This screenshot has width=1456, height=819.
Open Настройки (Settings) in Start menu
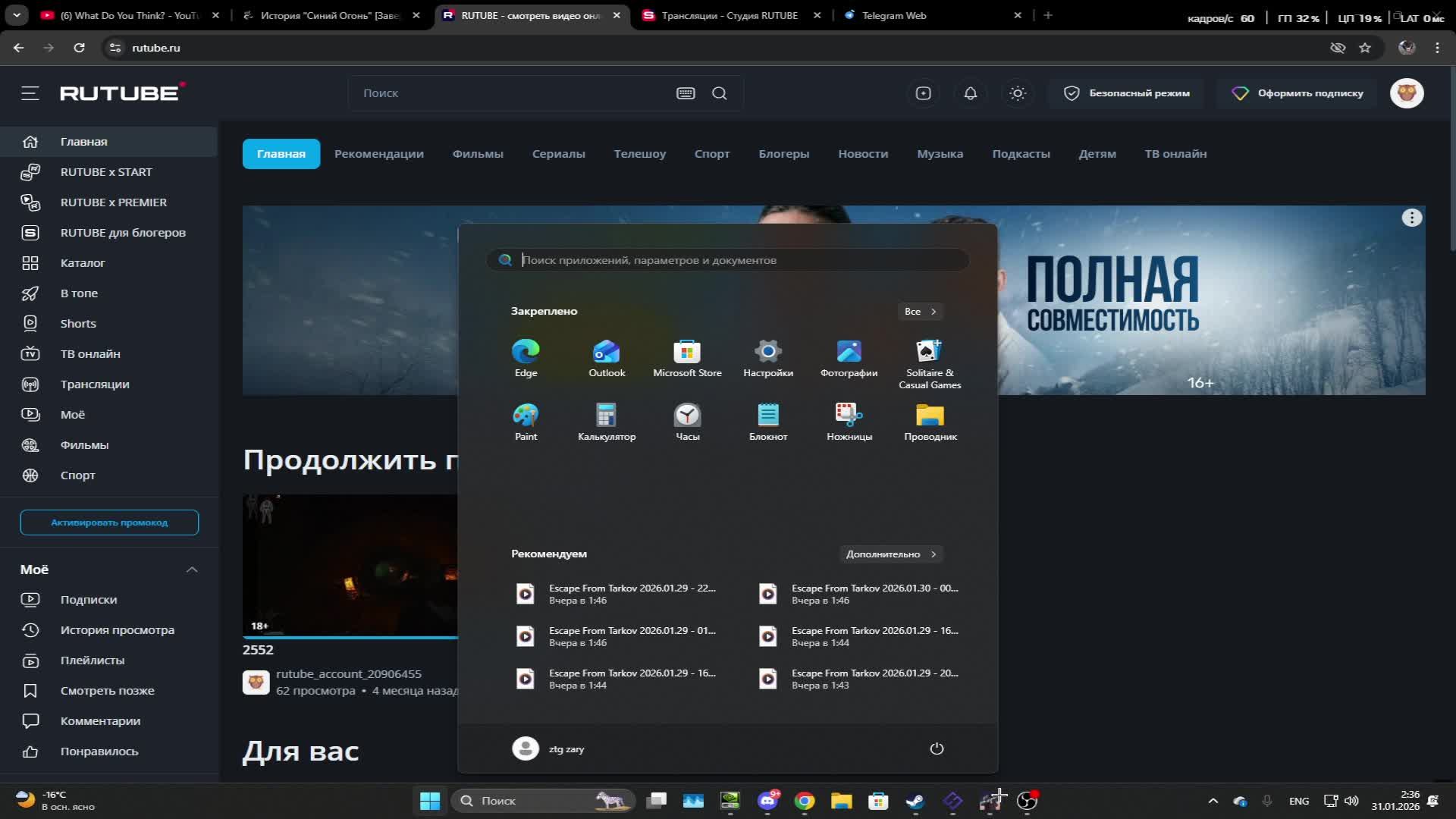point(768,358)
